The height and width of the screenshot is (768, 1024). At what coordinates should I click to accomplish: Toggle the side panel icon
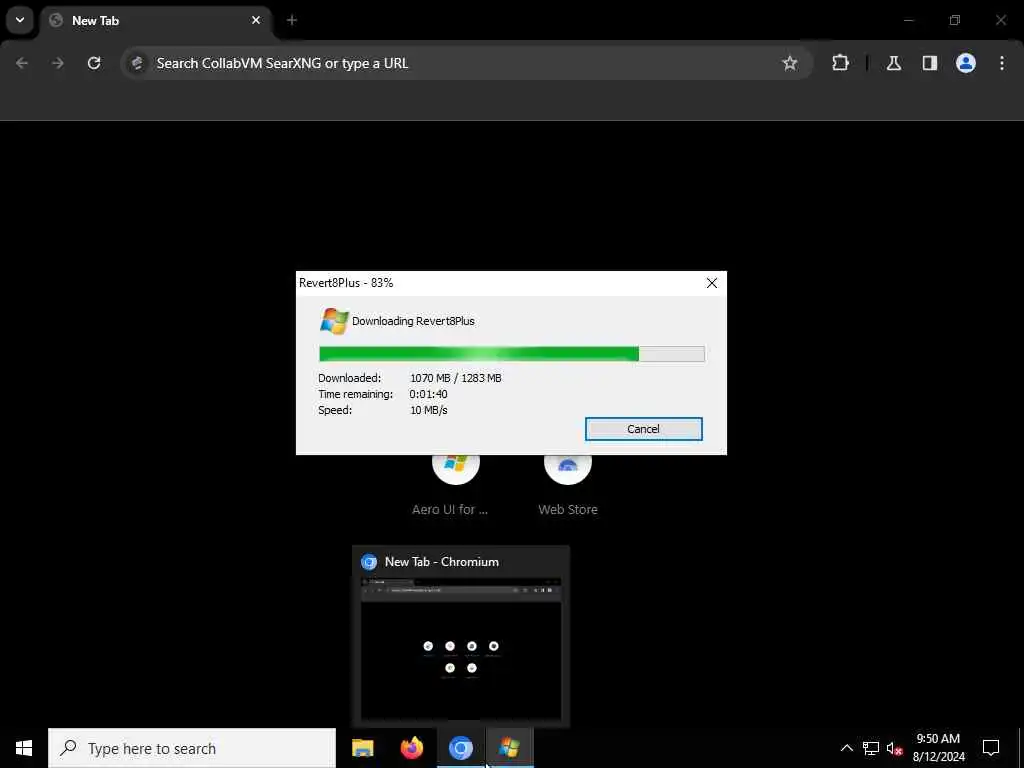(x=929, y=63)
